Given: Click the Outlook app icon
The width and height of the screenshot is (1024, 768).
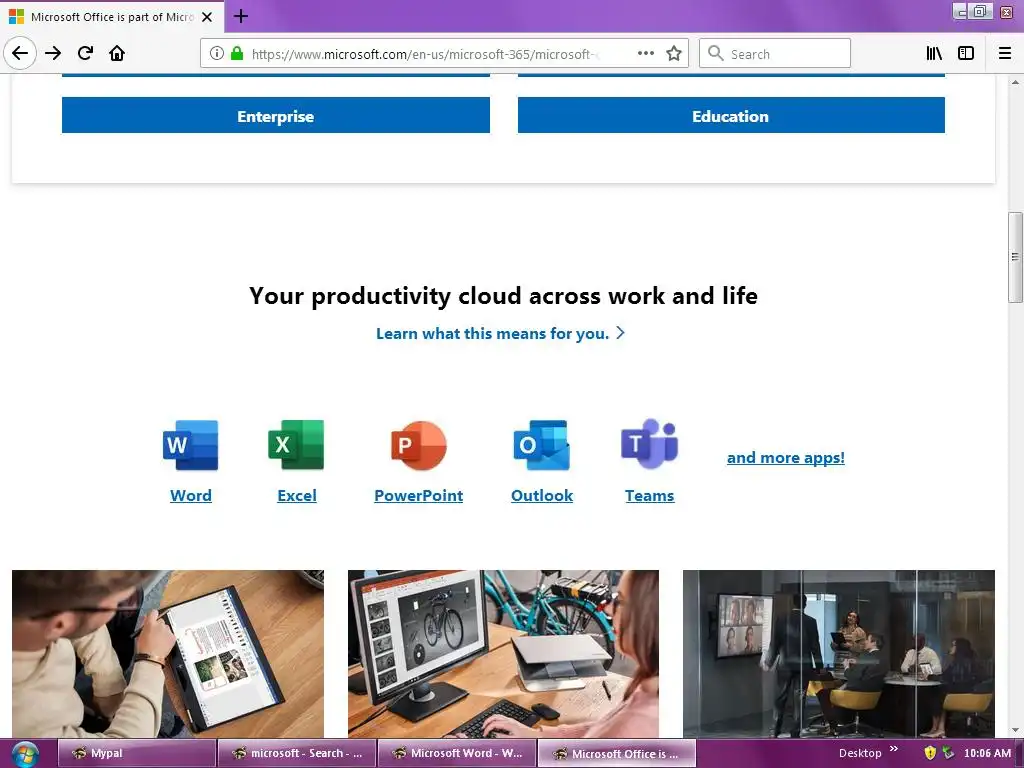Looking at the screenshot, I should coord(541,445).
